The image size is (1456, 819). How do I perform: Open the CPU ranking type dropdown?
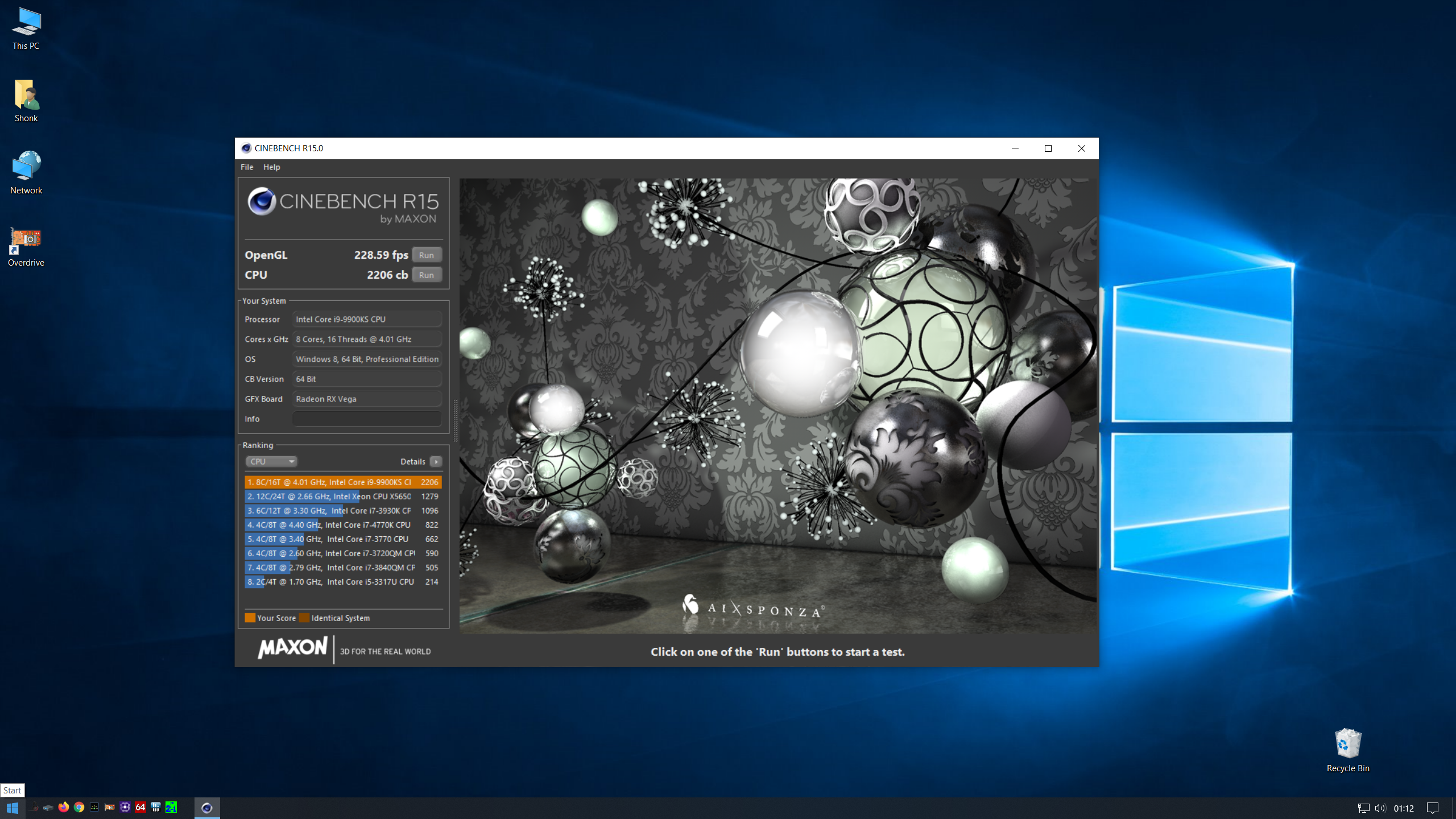pos(271,461)
